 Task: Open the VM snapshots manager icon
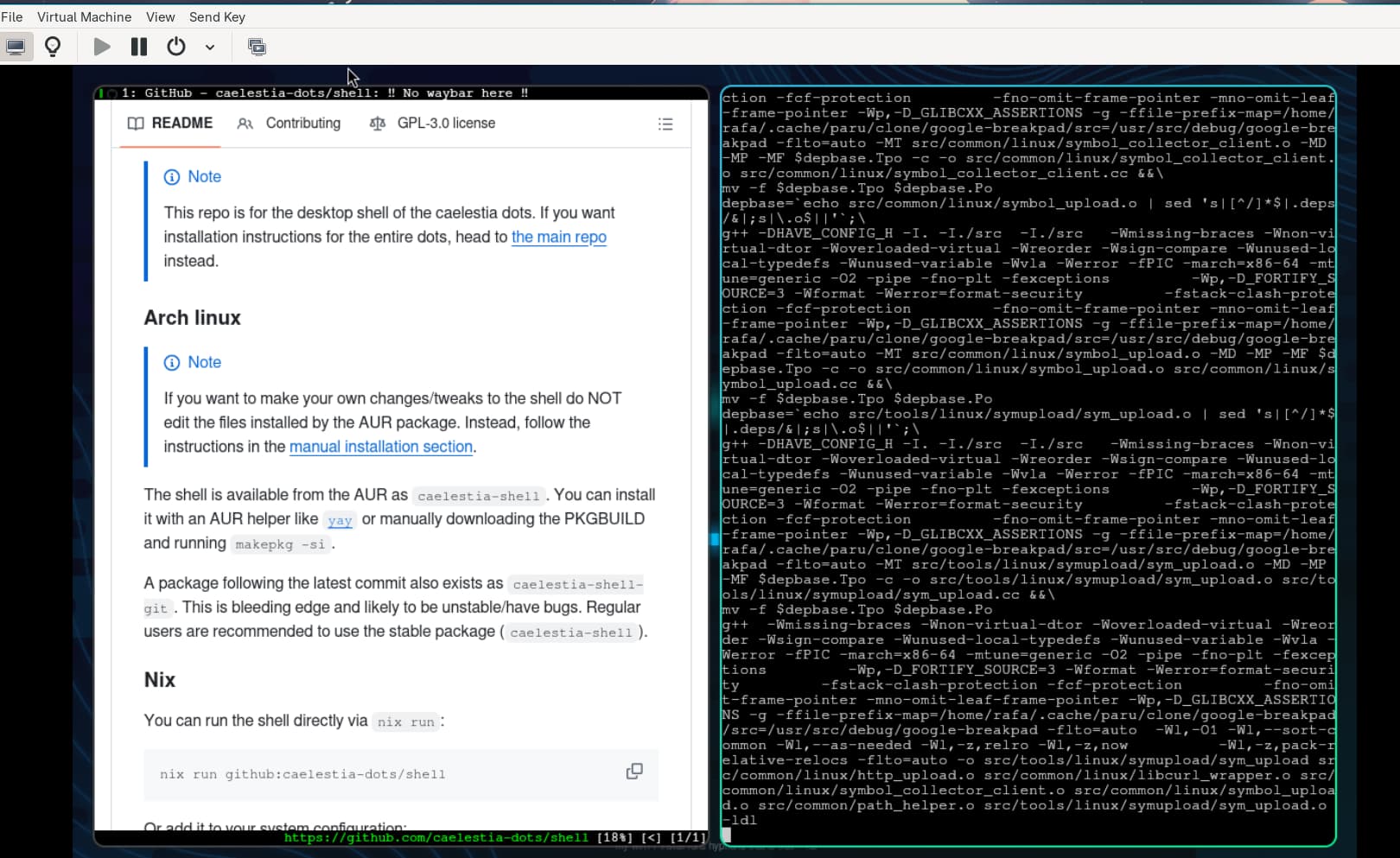coord(257,47)
